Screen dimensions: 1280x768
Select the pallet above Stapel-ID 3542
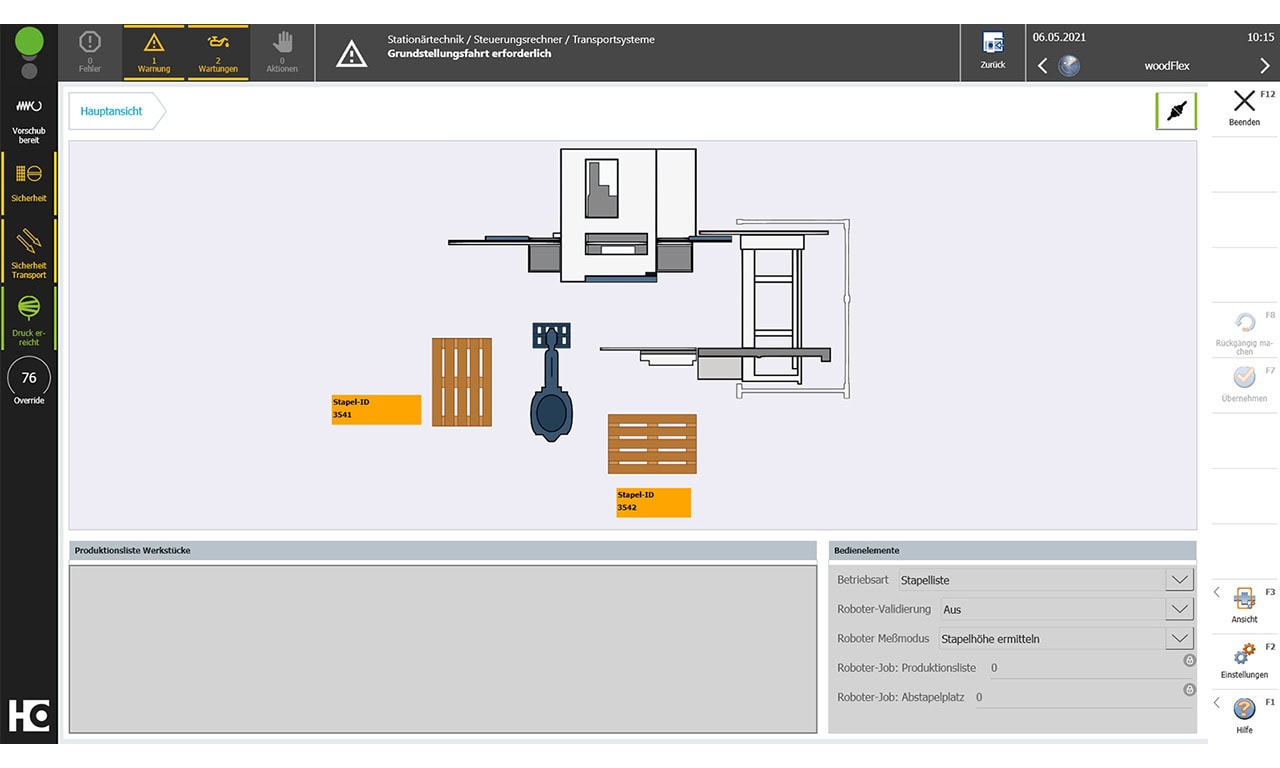coord(652,444)
